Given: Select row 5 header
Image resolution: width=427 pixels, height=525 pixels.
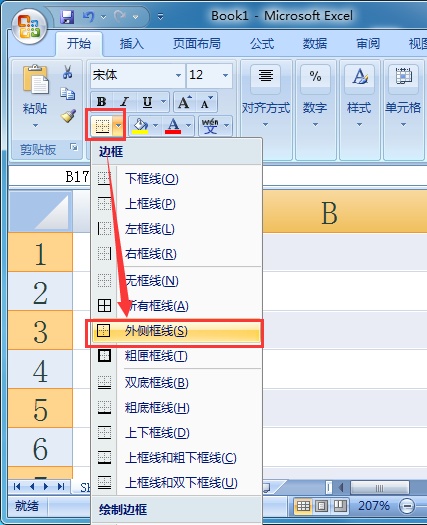Looking at the screenshot, I should (41, 409).
